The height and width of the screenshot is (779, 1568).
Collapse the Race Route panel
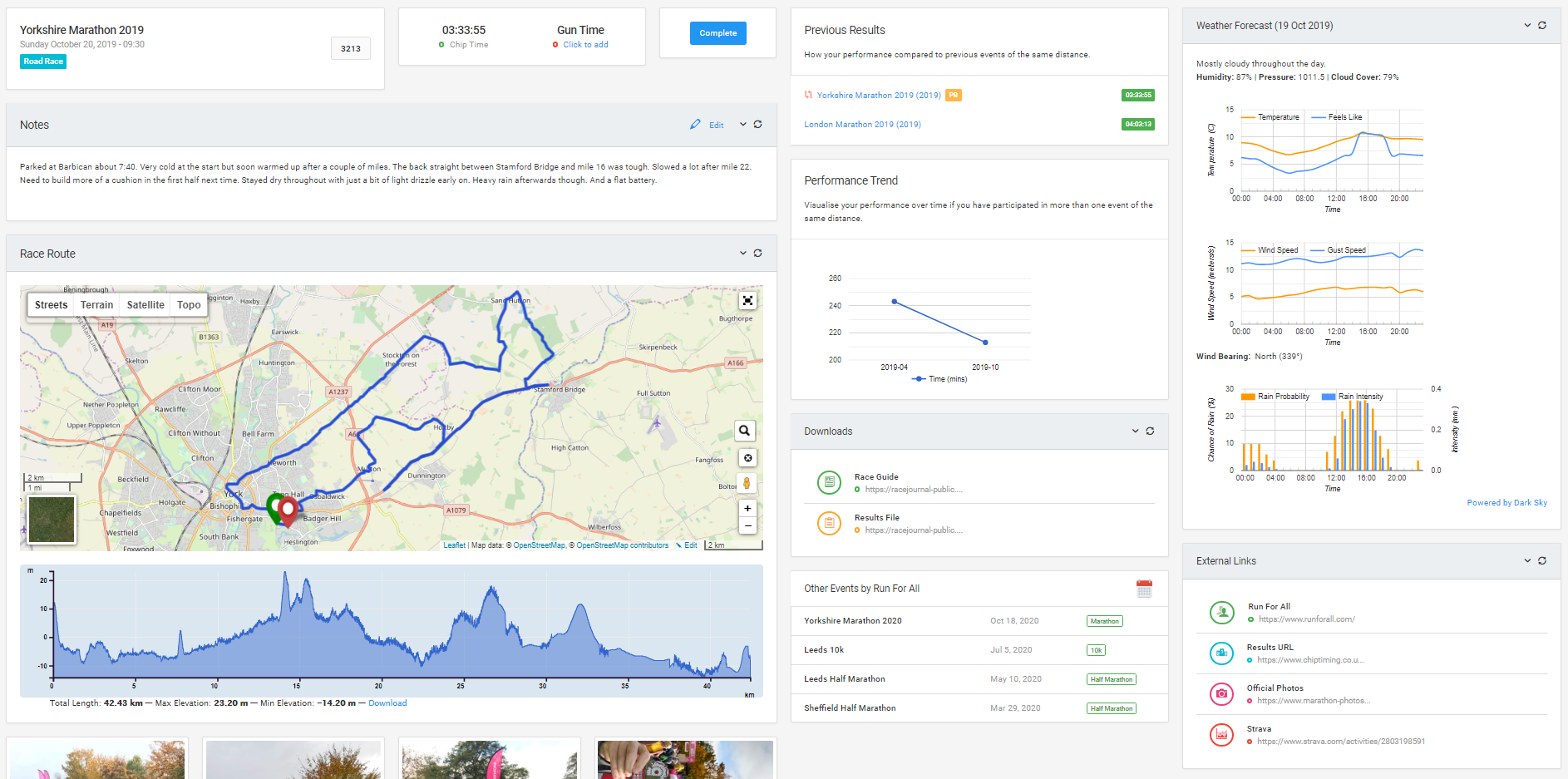(742, 254)
